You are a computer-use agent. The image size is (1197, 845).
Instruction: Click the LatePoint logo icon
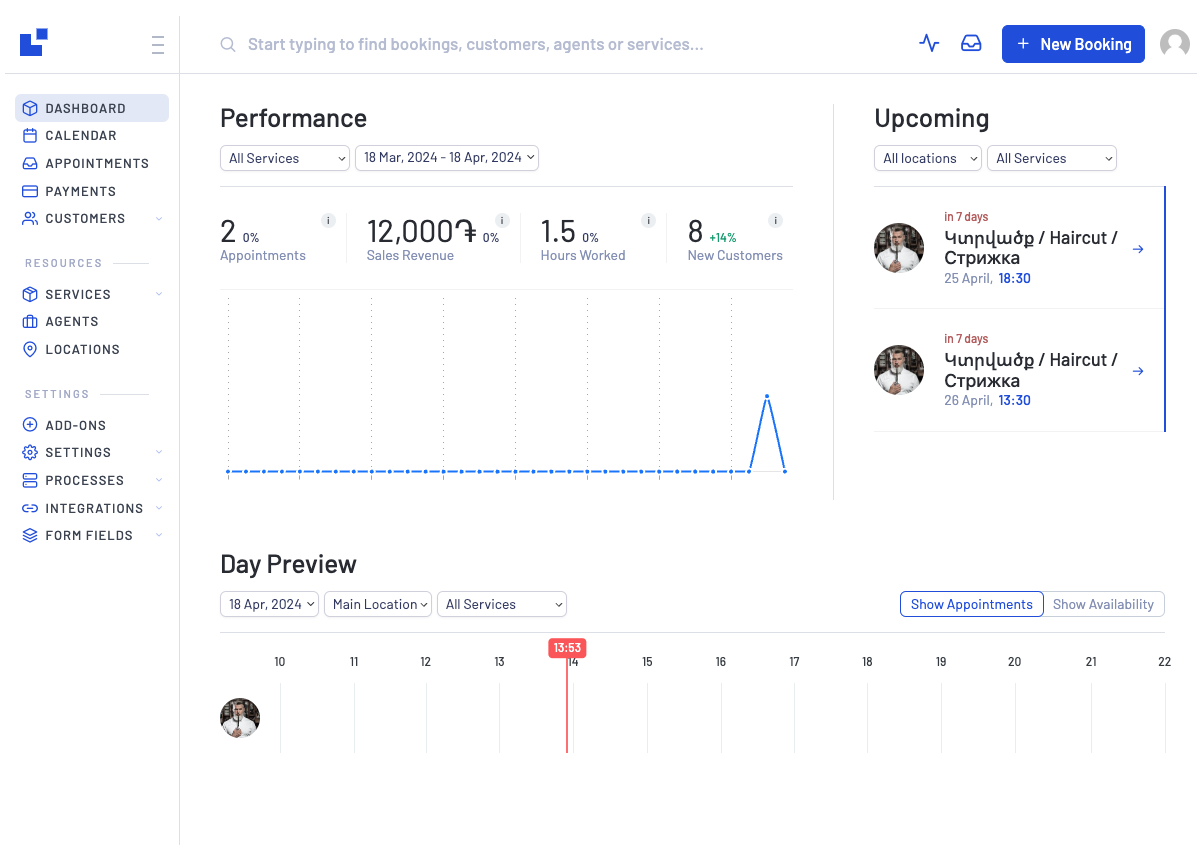[x=34, y=42]
